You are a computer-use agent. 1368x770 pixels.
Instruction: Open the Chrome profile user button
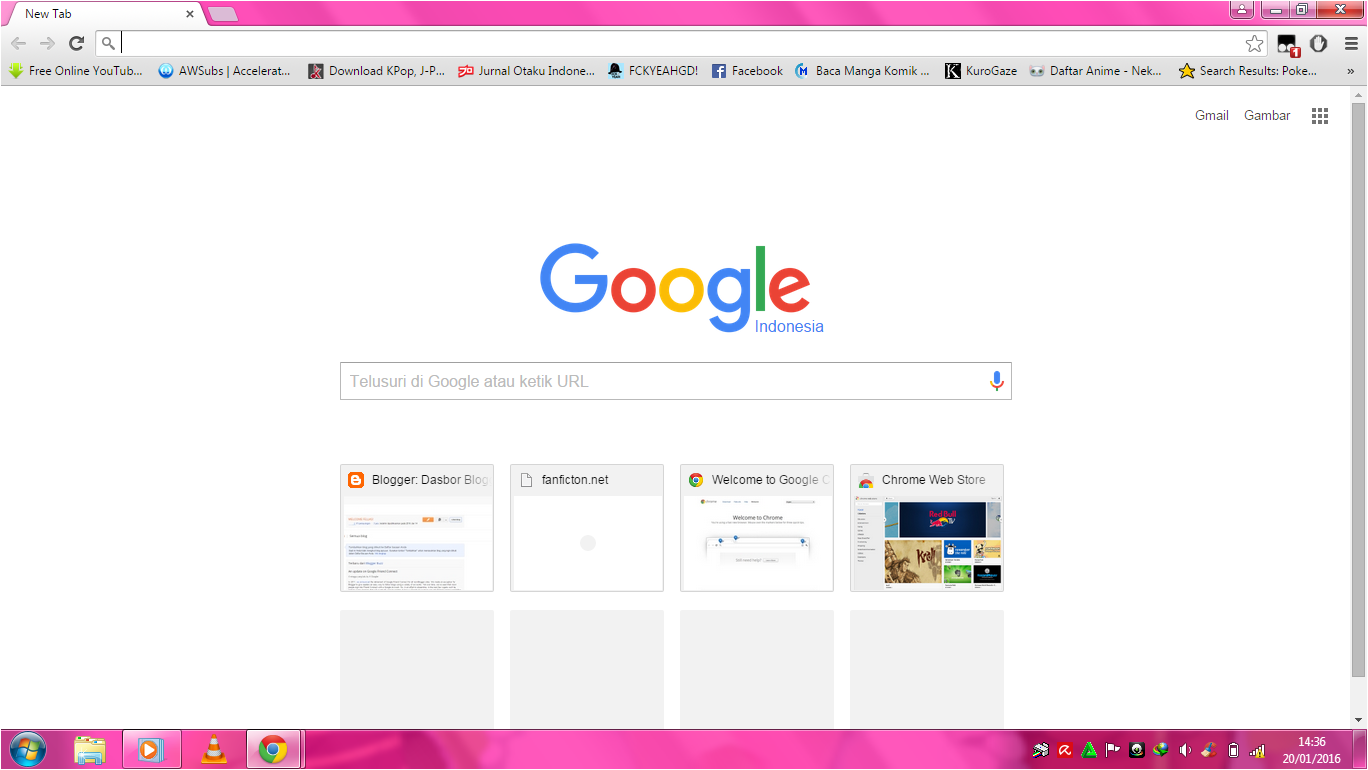tap(1242, 9)
